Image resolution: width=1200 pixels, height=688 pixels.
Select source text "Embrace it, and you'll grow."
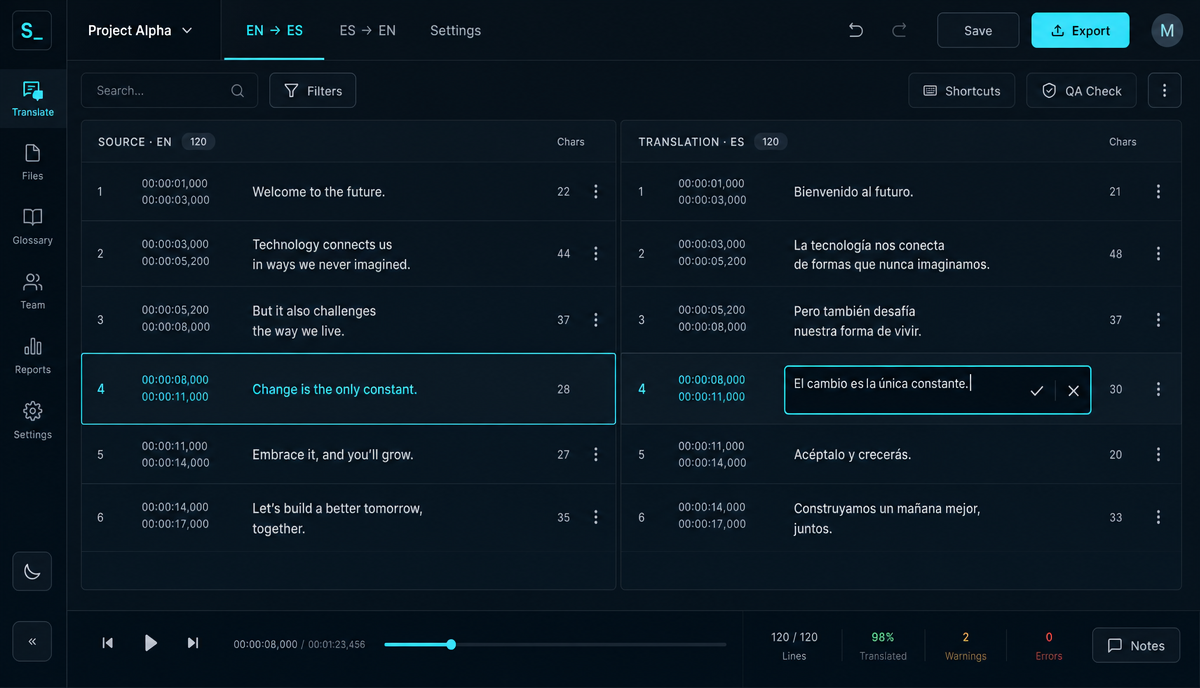pos(332,455)
